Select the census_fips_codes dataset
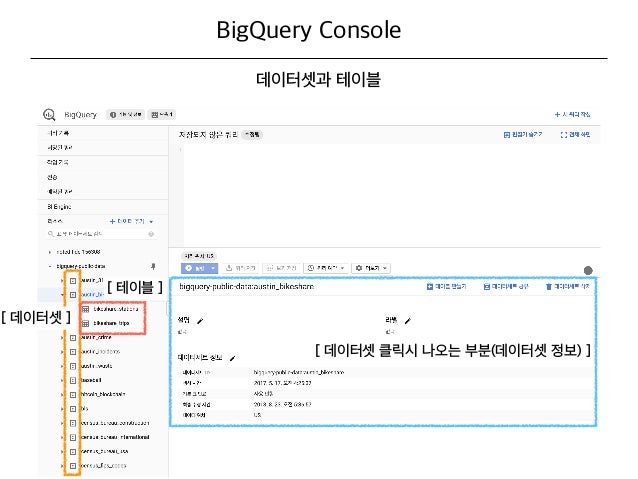The height and width of the screenshot is (479, 638). click(x=103, y=466)
